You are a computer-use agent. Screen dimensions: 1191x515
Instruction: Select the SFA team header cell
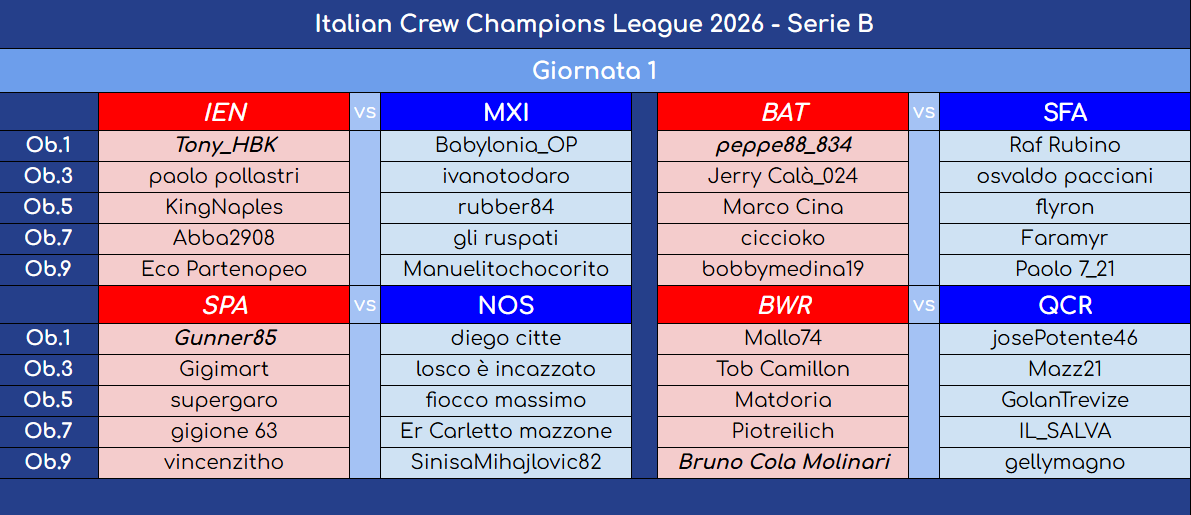[1065, 112]
